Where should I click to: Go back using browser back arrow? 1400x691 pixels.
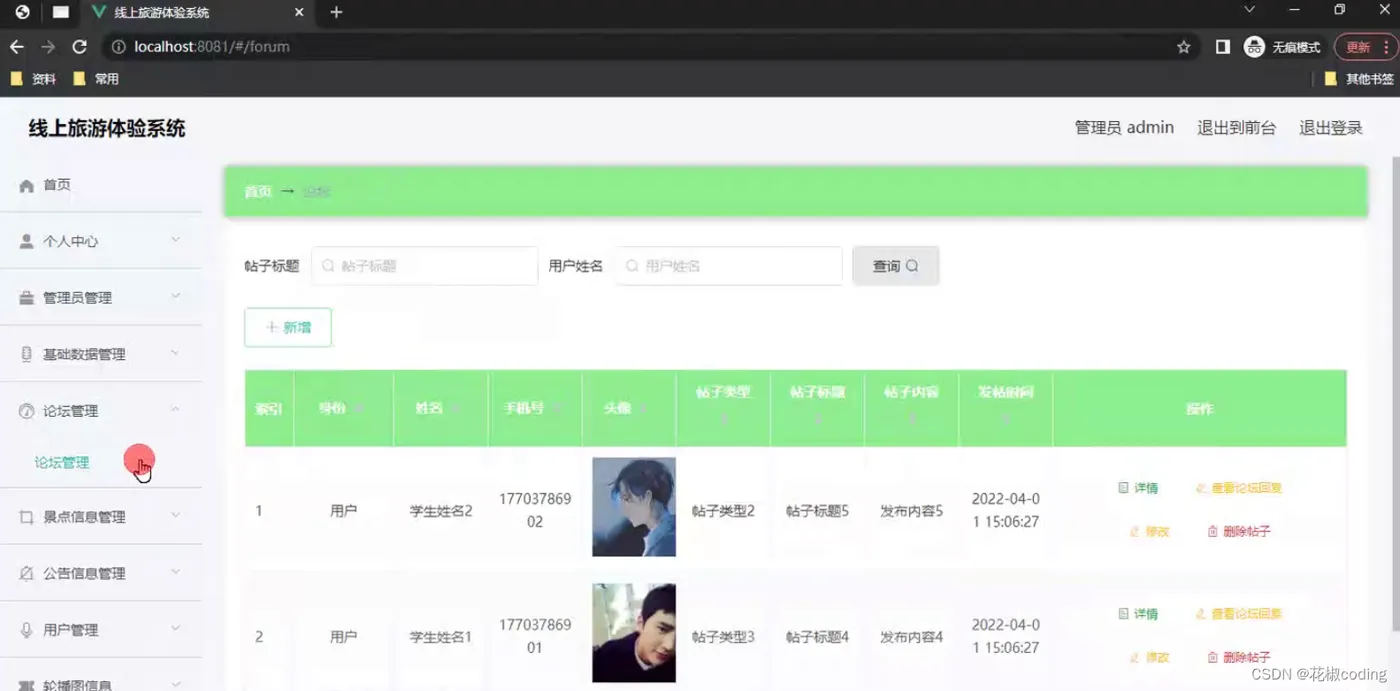tap(16, 47)
